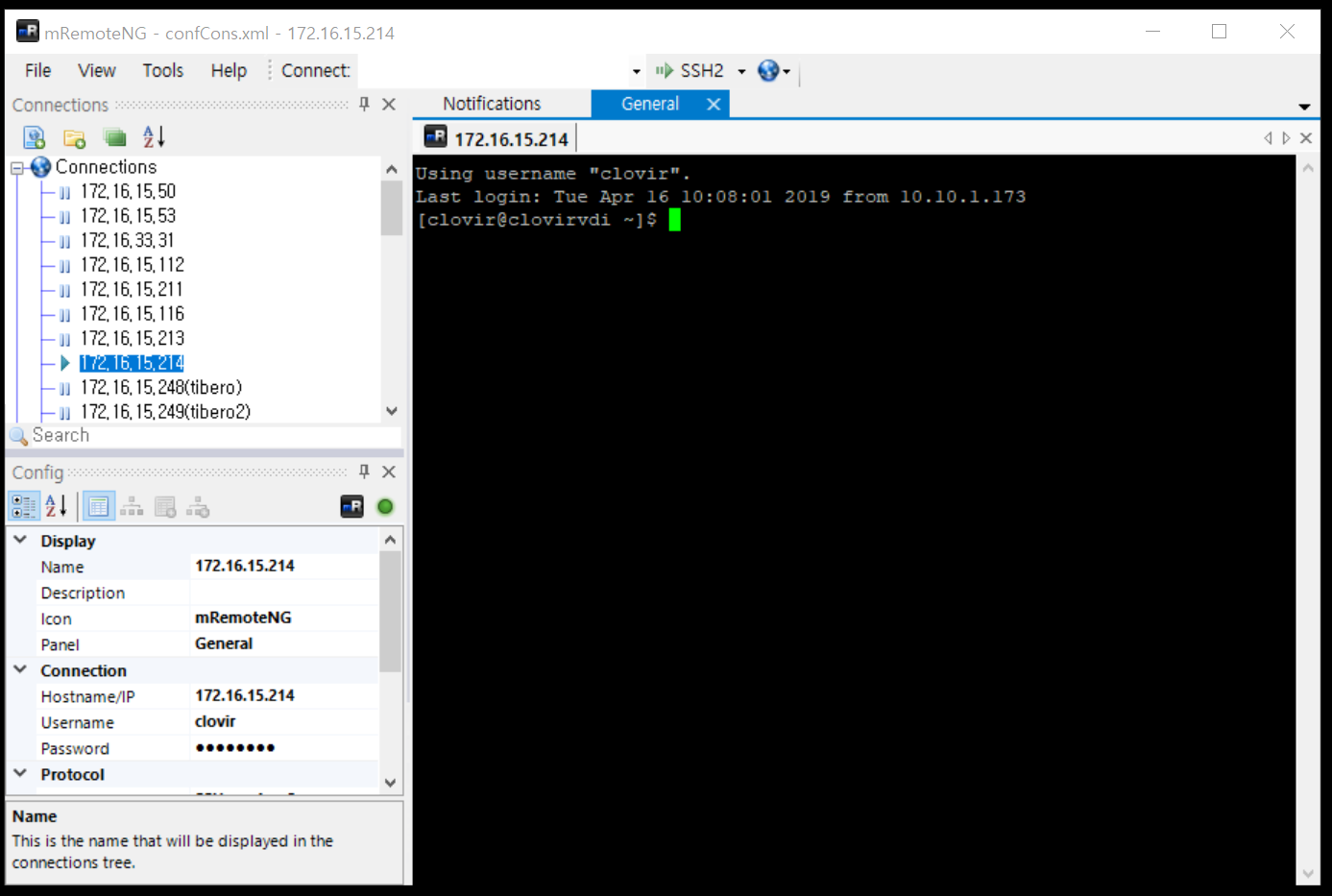Click the Connections root globe icon
This screenshot has height=896, width=1332.
(x=40, y=167)
